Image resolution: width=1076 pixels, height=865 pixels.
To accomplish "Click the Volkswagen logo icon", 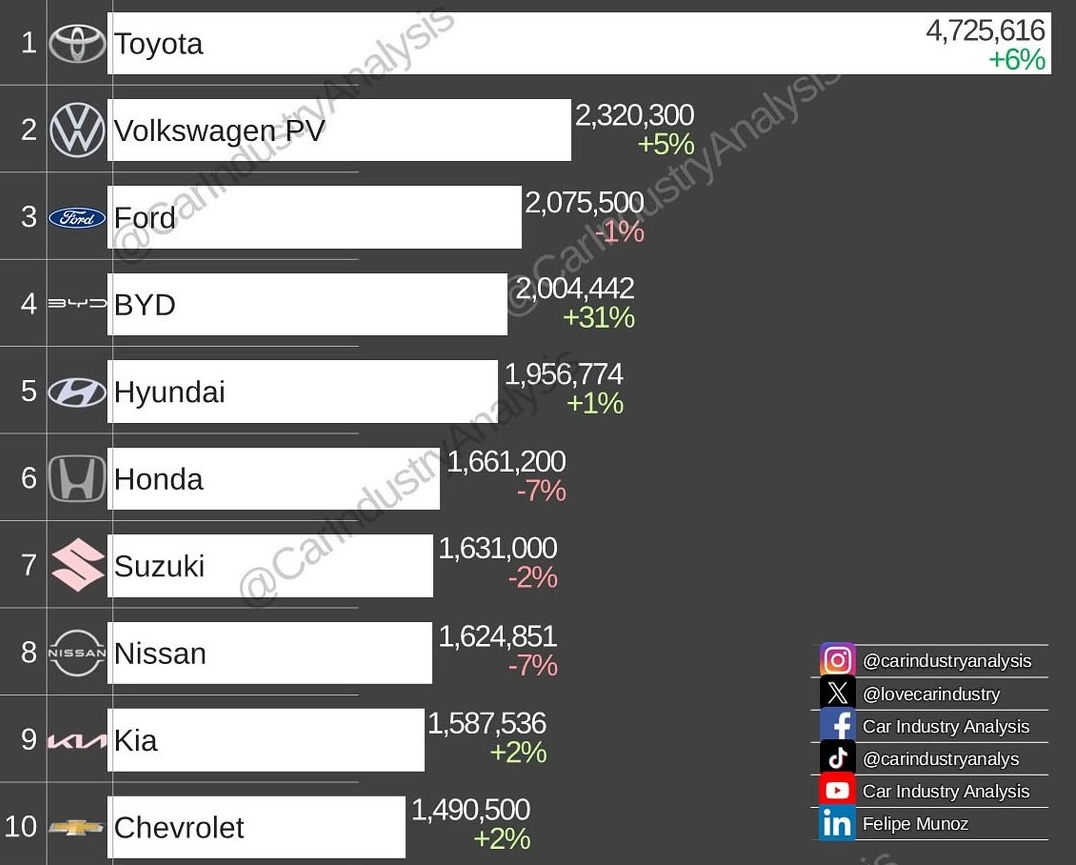I will point(77,130).
